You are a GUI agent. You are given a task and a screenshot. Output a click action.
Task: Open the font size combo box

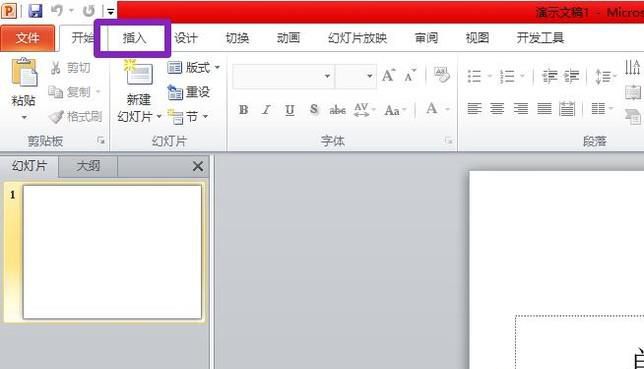[x=356, y=76]
